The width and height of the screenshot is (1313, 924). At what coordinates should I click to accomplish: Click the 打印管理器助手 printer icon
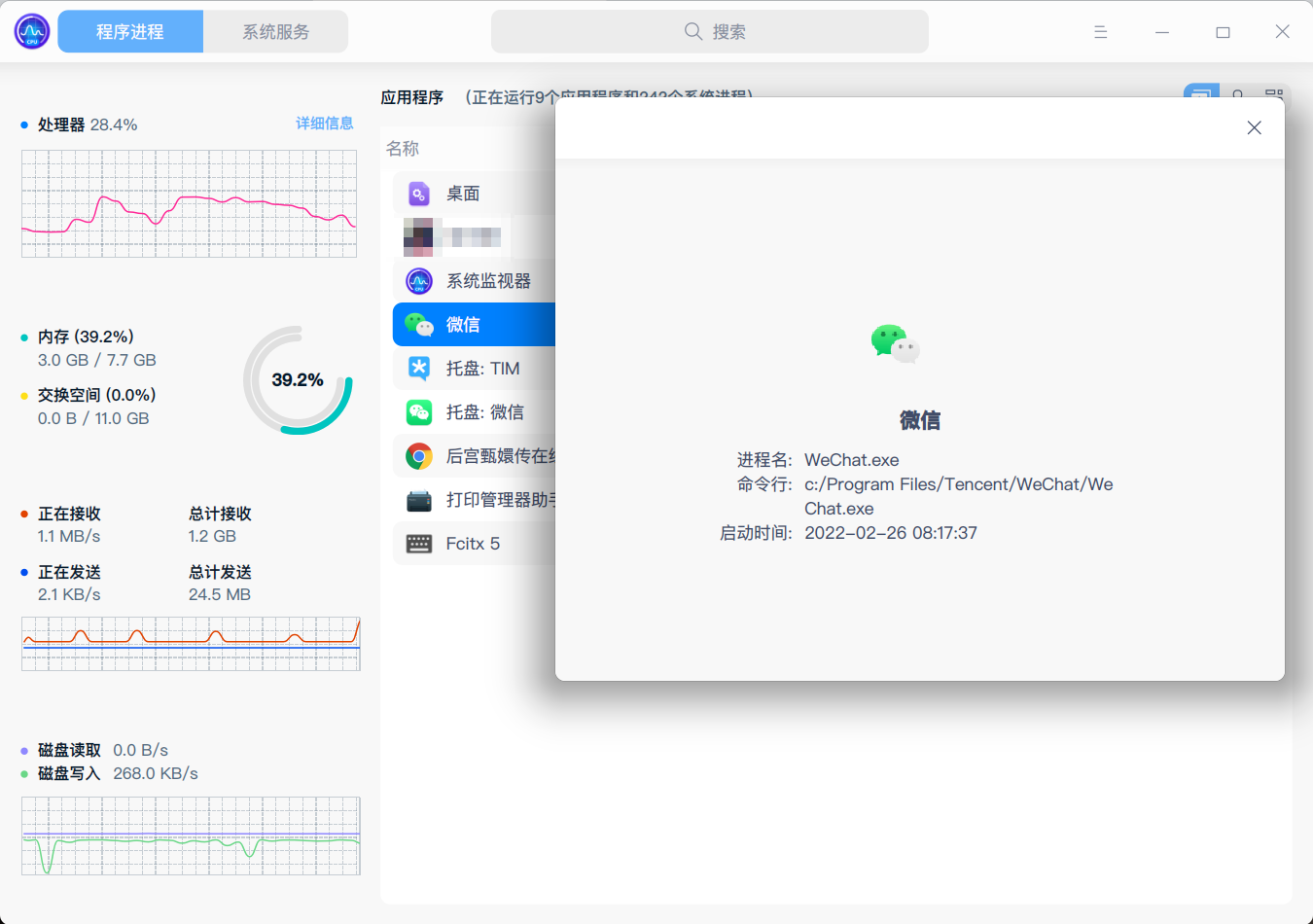[418, 499]
